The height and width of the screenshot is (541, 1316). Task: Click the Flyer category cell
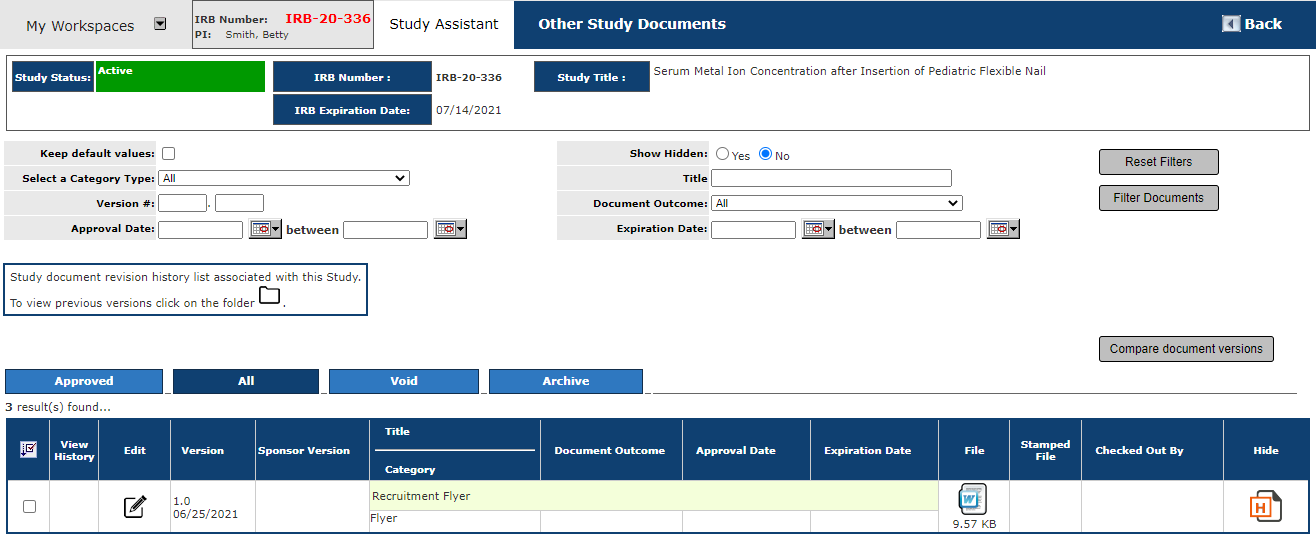[x=455, y=520]
